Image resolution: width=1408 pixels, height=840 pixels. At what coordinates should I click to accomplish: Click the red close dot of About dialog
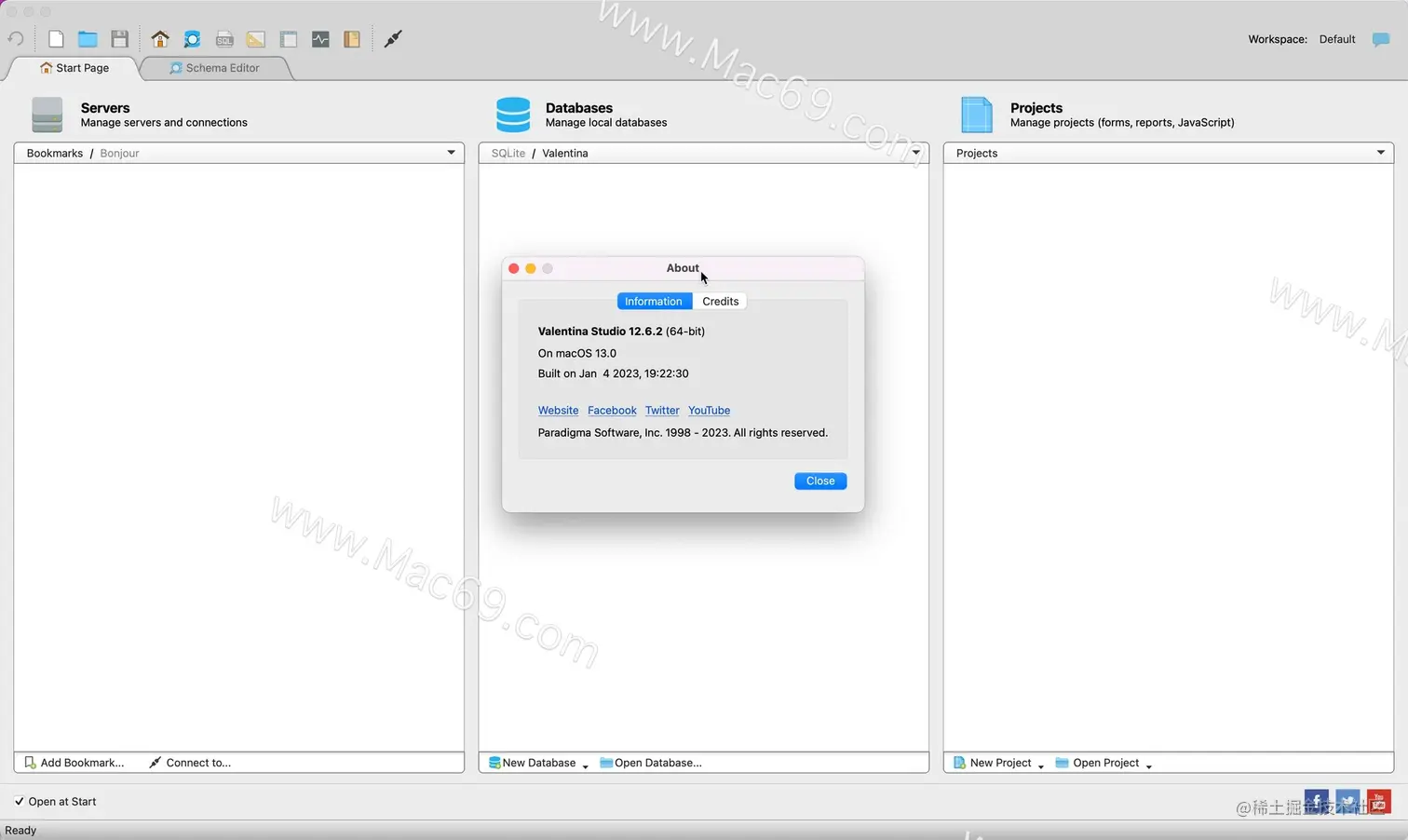(x=513, y=268)
